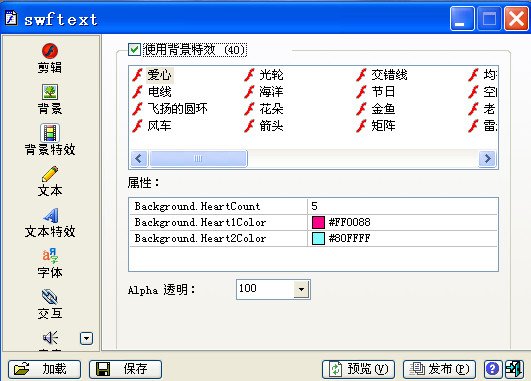The height and width of the screenshot is (381, 531).
Task: Select the 电线 background effect
Action: coord(160,92)
